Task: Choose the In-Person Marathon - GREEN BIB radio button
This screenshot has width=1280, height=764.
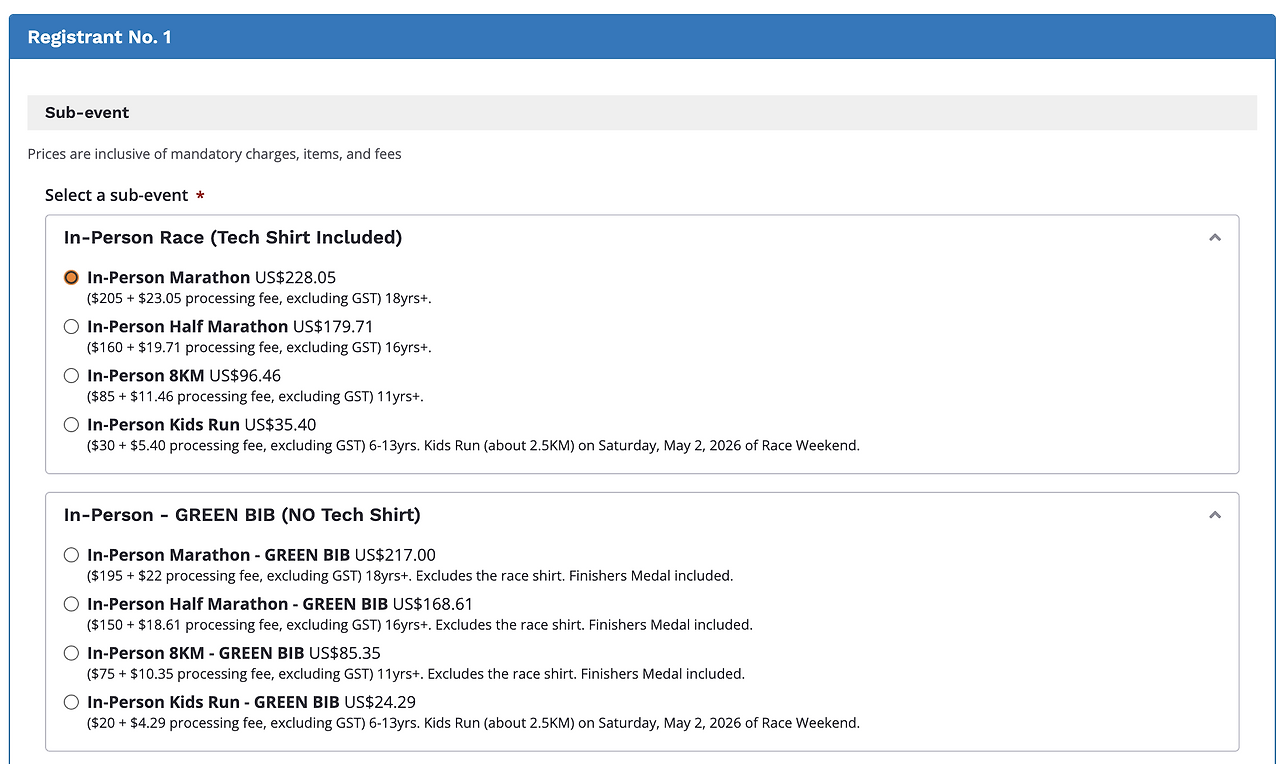Action: point(71,555)
